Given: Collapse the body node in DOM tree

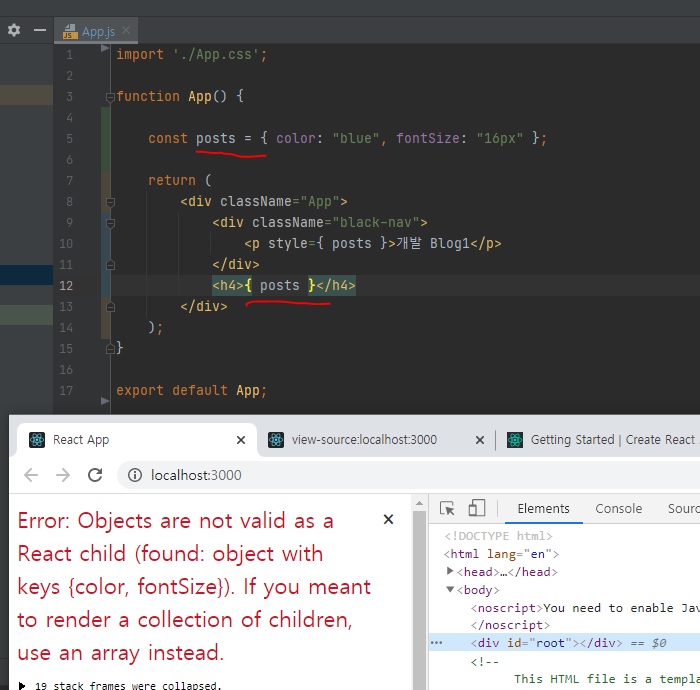Looking at the screenshot, I should pyautogui.click(x=450, y=590).
